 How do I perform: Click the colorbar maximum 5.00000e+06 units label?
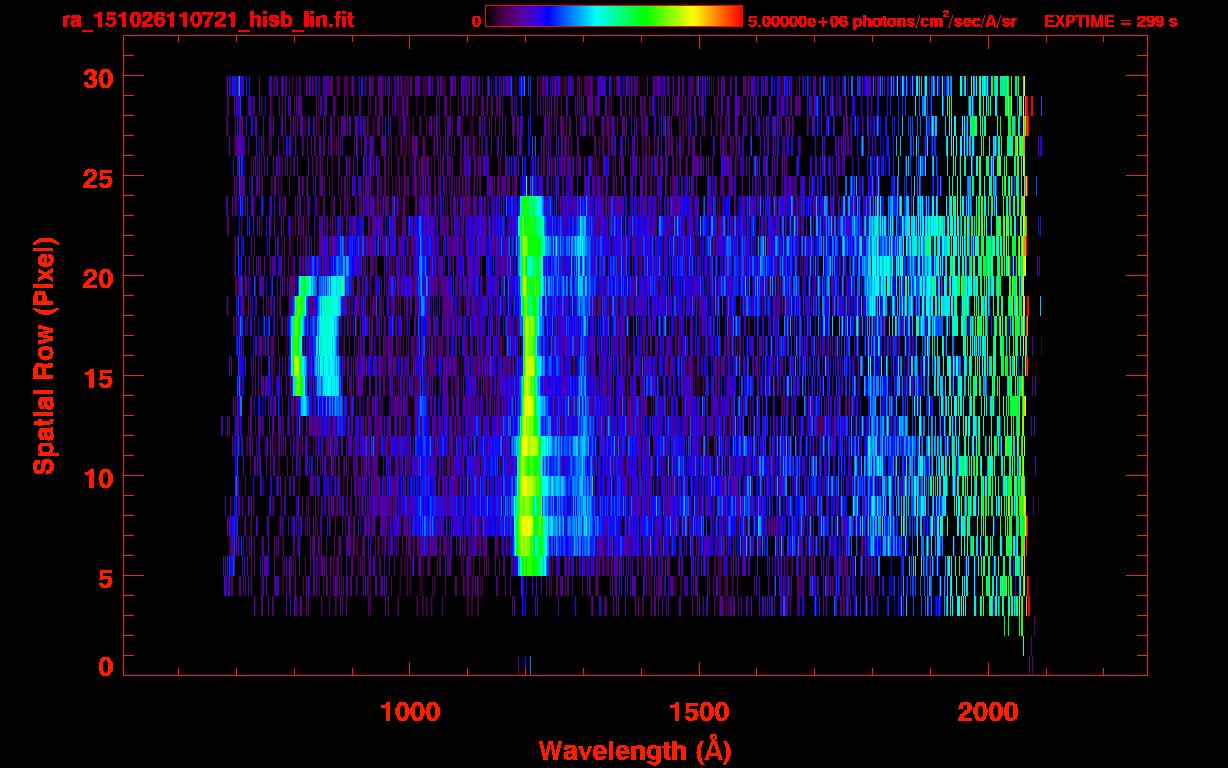click(x=882, y=20)
